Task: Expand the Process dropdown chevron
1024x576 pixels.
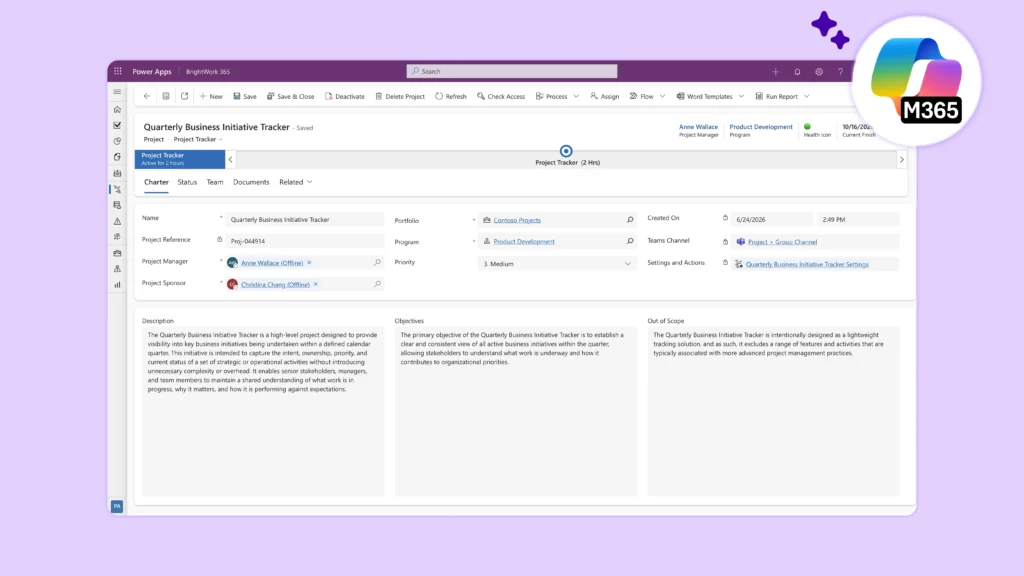Action: [576, 97]
